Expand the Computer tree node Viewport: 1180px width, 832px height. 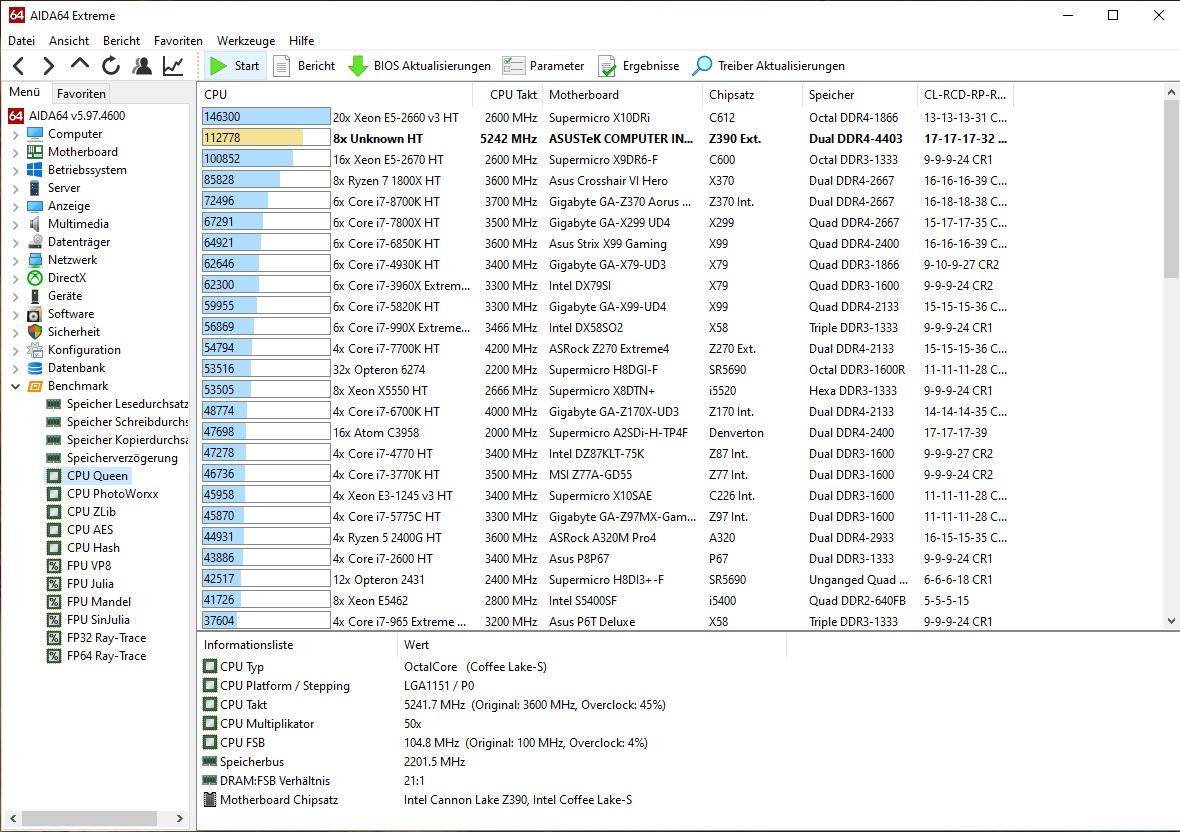[x=16, y=134]
